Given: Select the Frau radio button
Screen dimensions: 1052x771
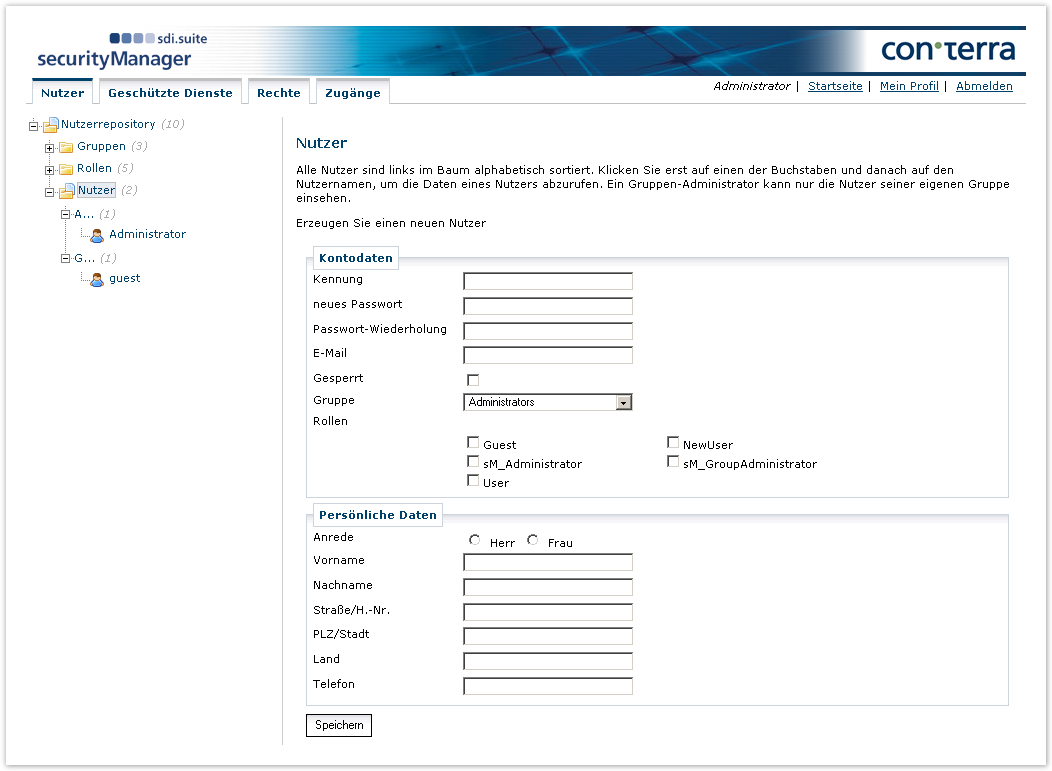Looking at the screenshot, I should point(533,541).
